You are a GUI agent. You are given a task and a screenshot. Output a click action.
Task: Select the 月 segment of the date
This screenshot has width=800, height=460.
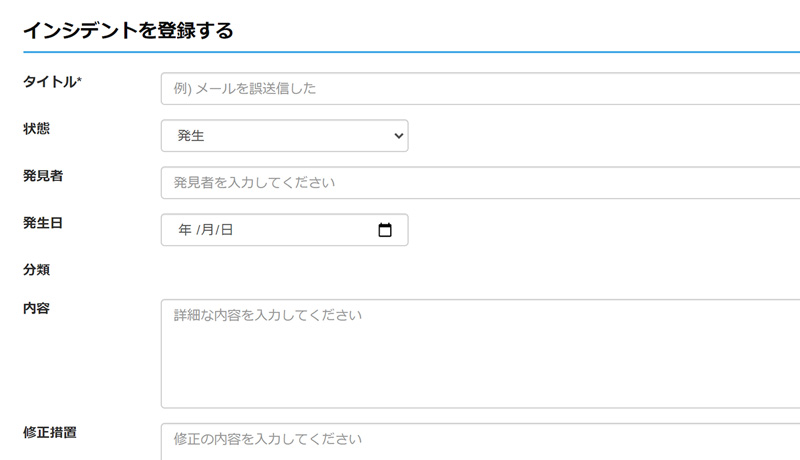coord(207,230)
